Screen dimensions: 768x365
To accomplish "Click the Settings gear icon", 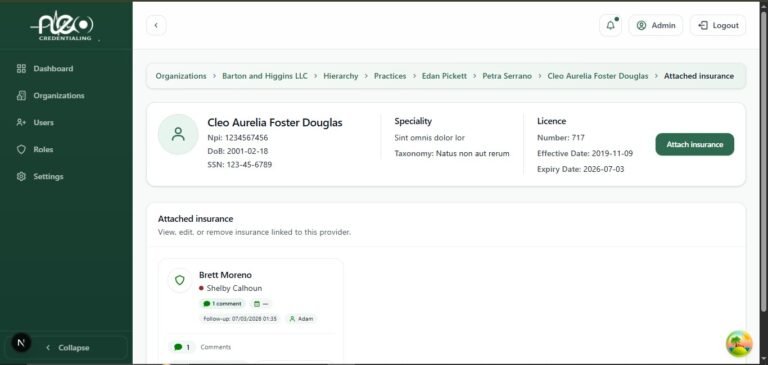I will point(21,176).
